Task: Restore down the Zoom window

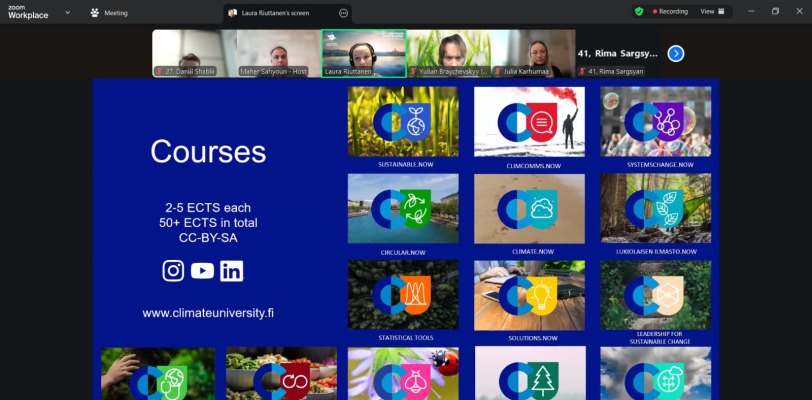Action: pos(775,11)
